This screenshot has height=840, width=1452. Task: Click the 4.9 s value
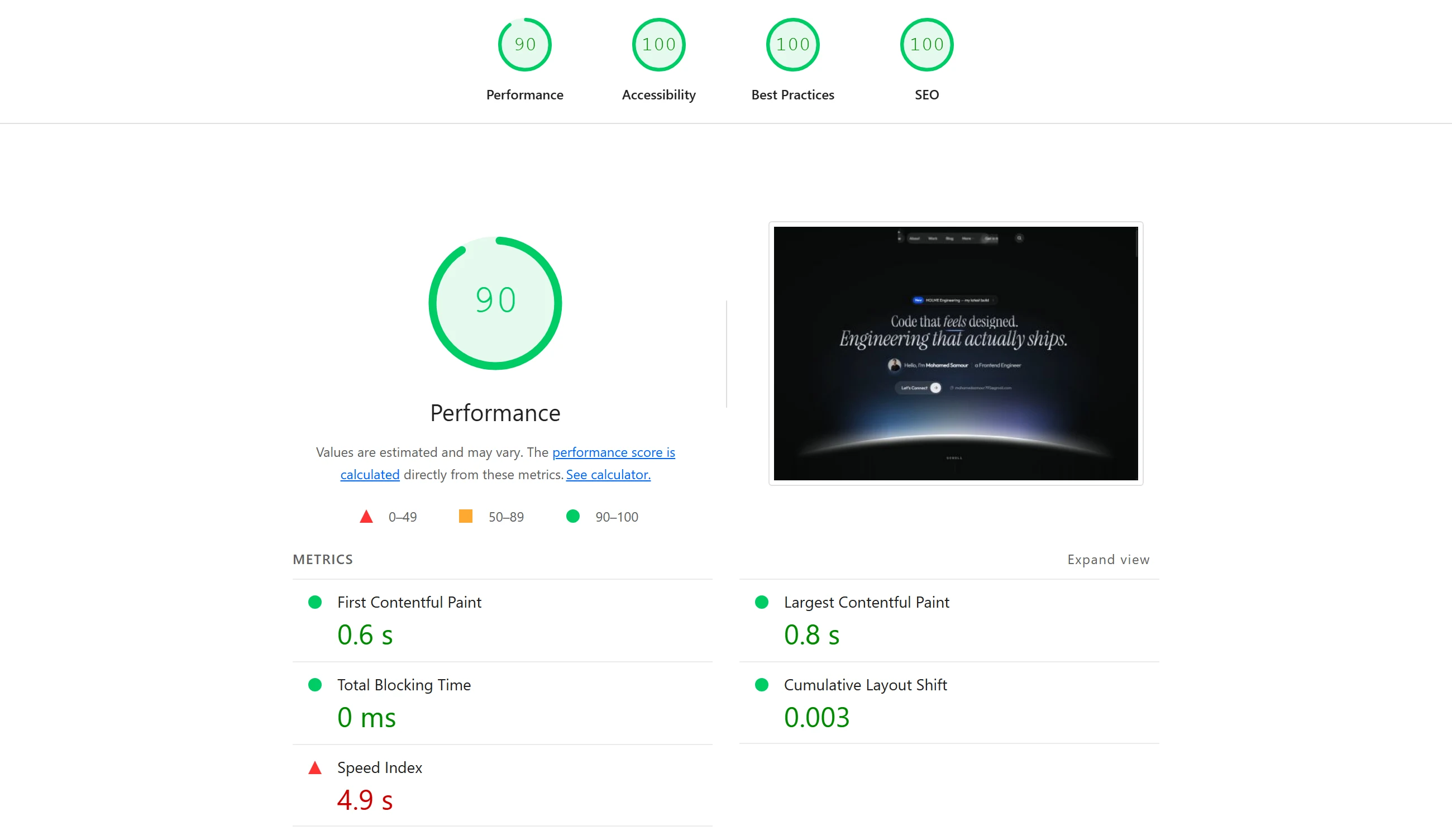tap(365, 800)
